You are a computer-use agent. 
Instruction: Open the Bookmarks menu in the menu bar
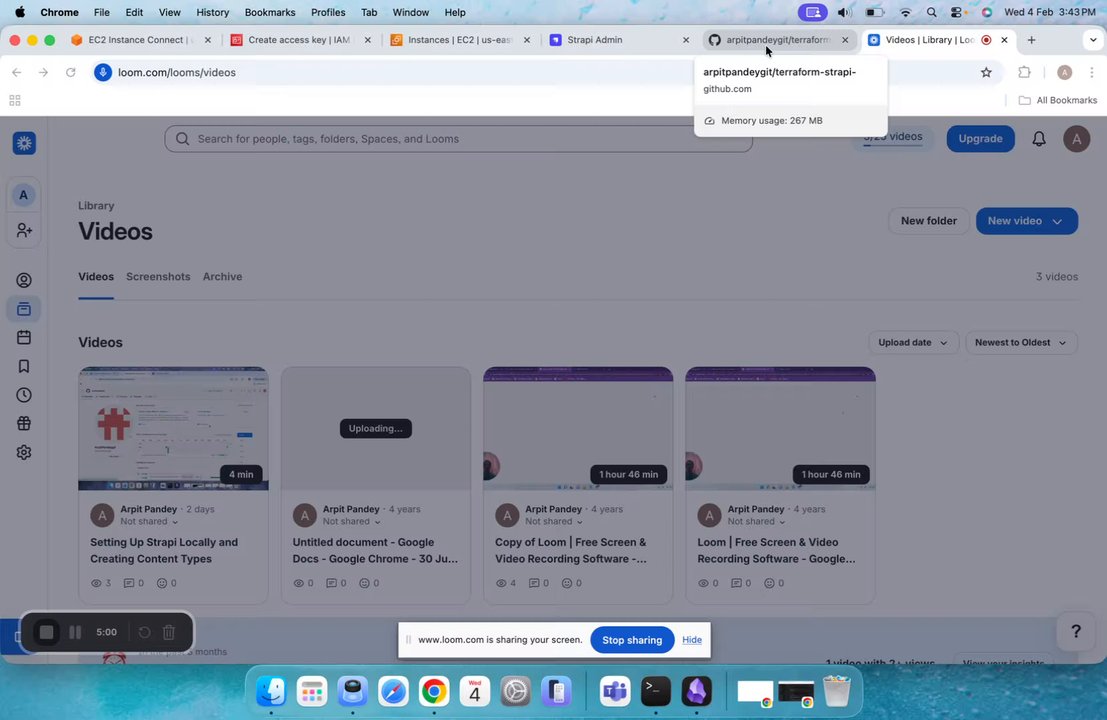point(270,12)
